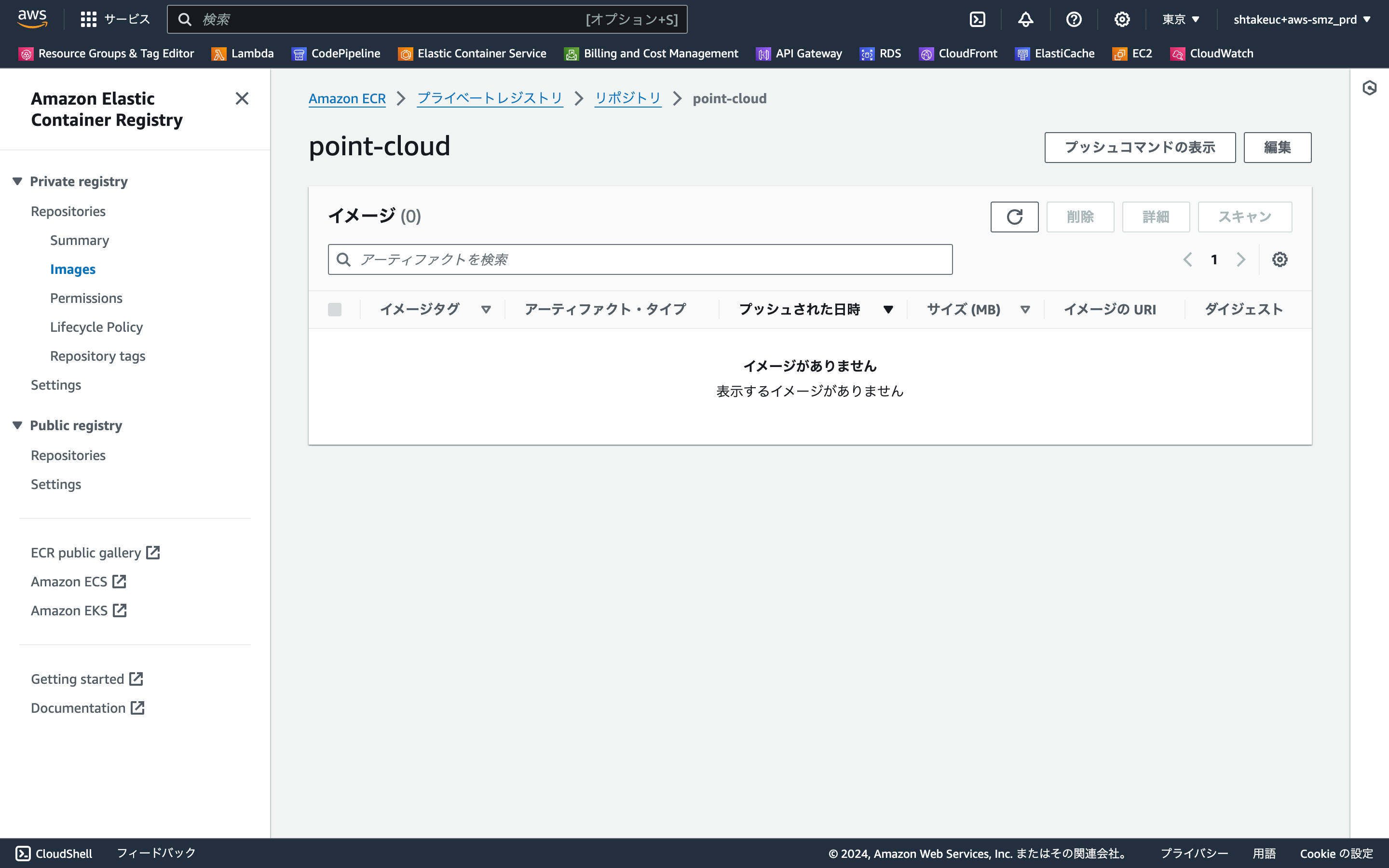Sort by イメージタグ column arrow

486,310
